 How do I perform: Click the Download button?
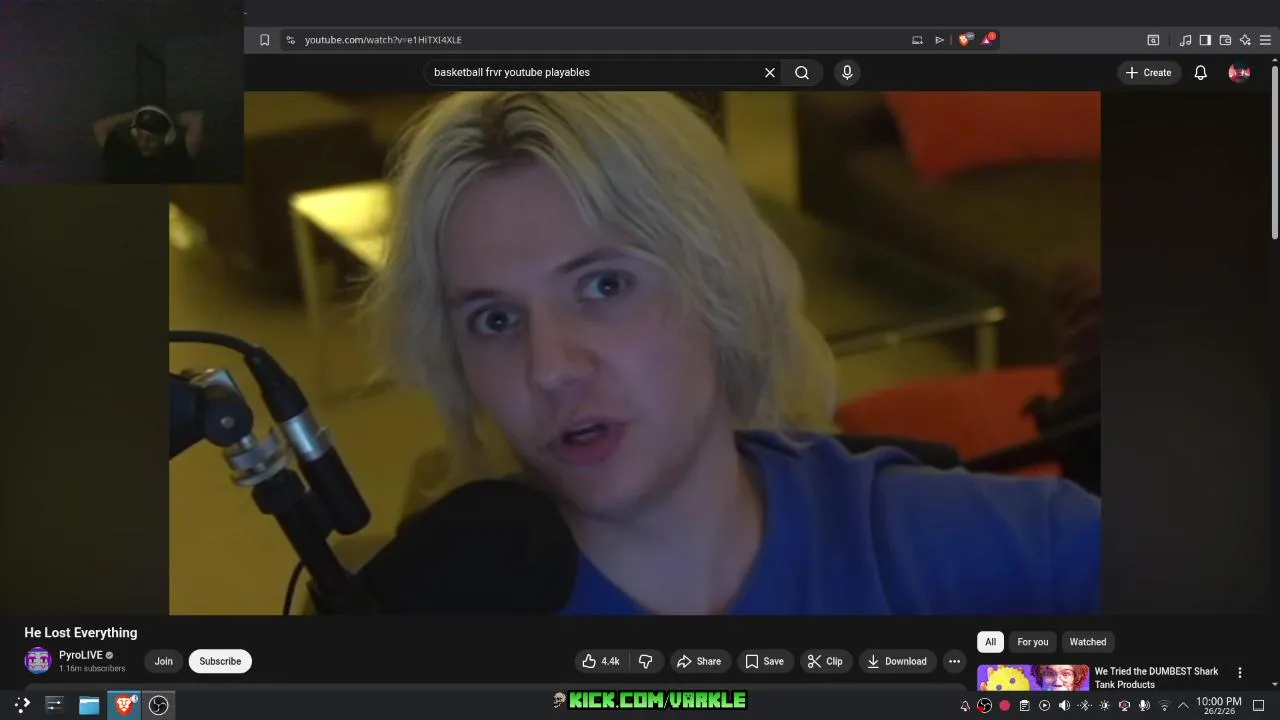(897, 661)
